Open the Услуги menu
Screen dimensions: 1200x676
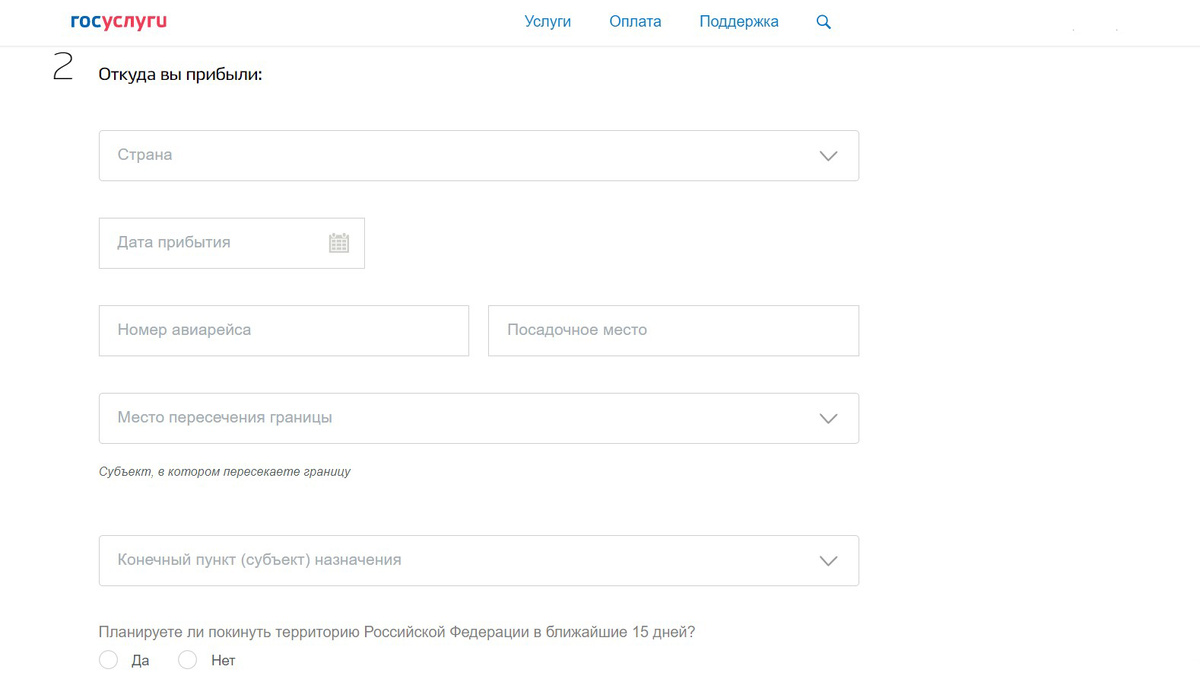548,22
